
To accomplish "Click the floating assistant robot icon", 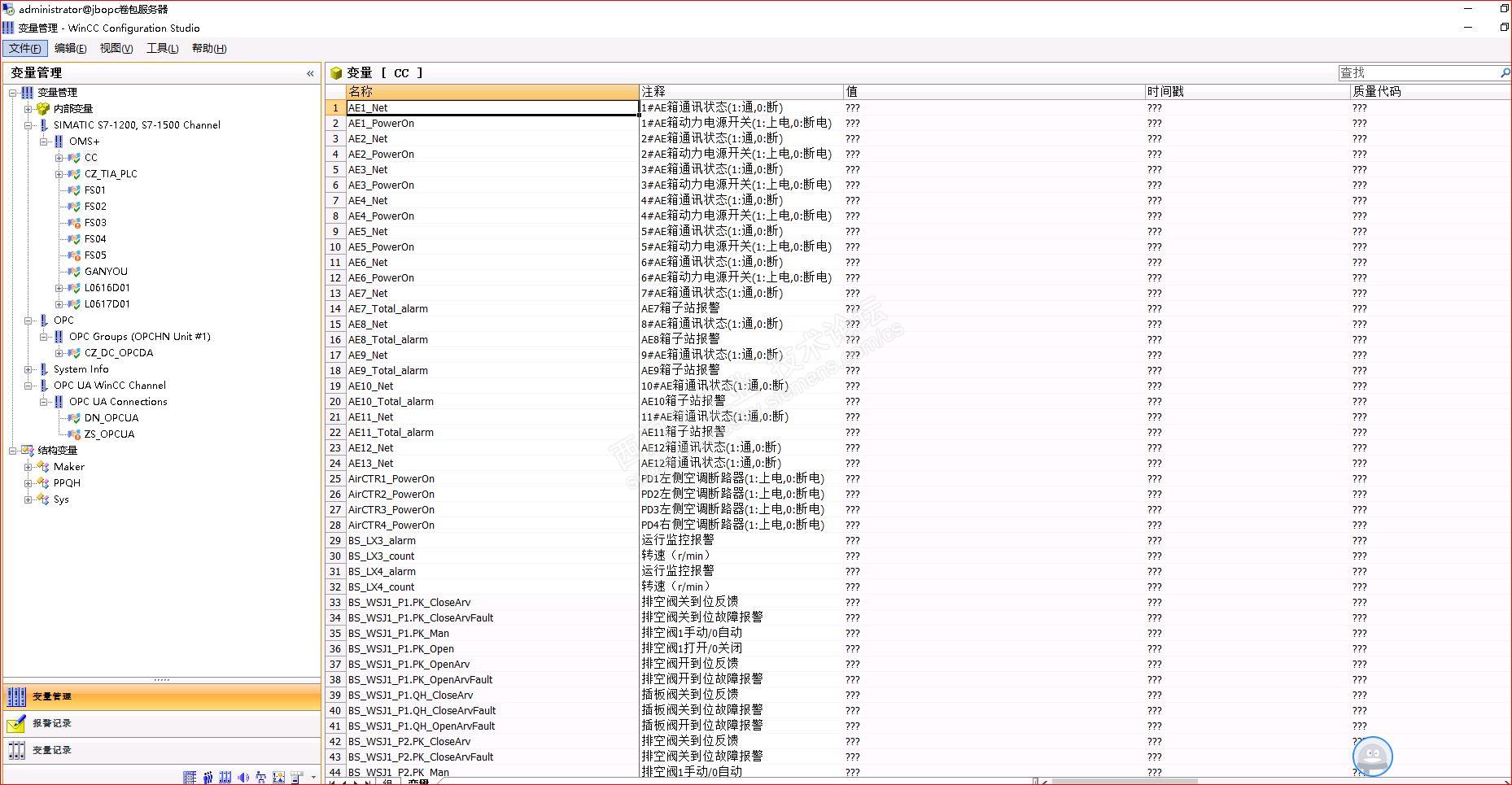I will (x=1373, y=756).
